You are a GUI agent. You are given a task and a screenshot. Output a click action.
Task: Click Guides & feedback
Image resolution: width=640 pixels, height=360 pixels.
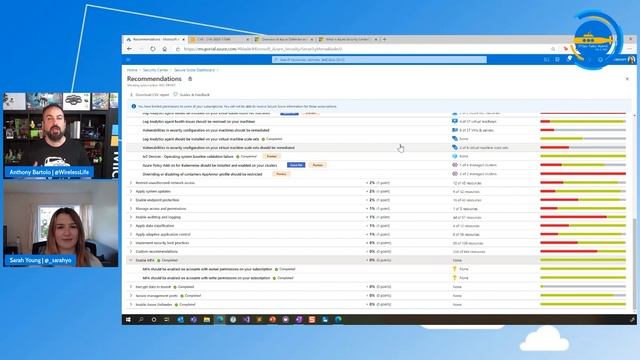[x=191, y=95]
